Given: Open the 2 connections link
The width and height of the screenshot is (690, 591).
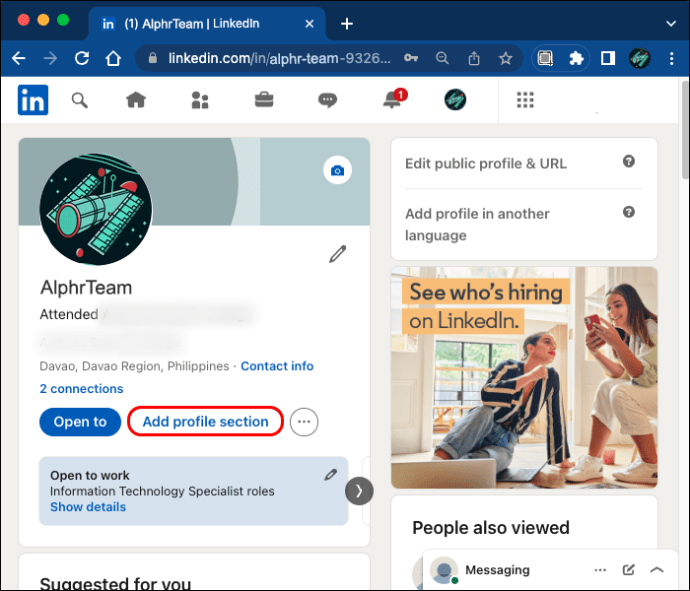Looking at the screenshot, I should [81, 389].
